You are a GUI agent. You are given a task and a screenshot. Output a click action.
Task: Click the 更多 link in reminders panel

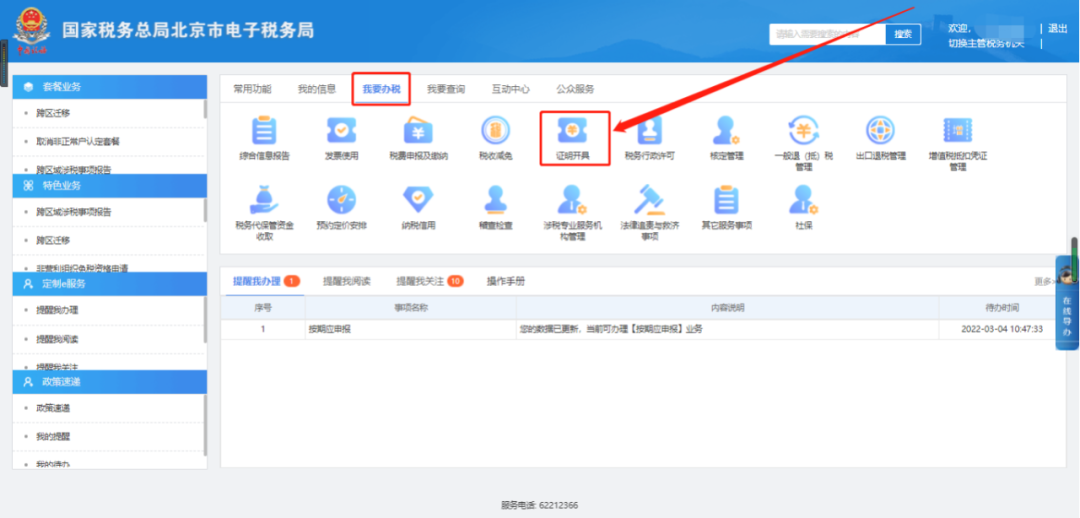tap(1043, 281)
